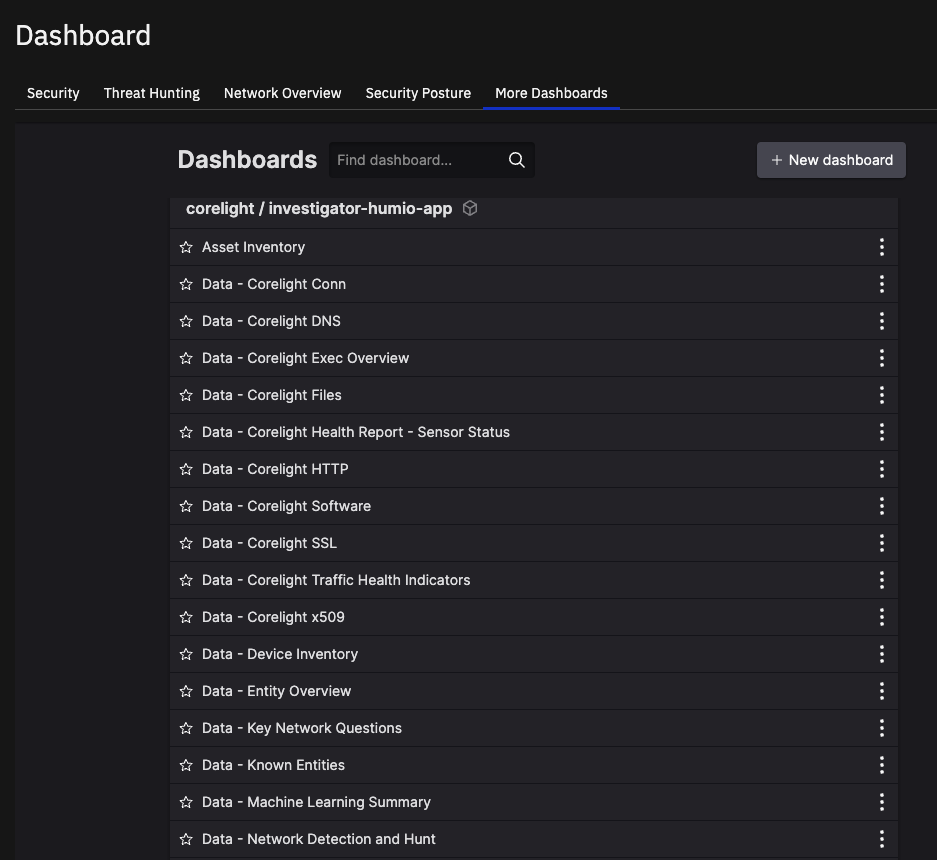This screenshot has height=860, width=937.
Task: Click vertical dots for Data - Device Inventory
Action: (x=881, y=655)
